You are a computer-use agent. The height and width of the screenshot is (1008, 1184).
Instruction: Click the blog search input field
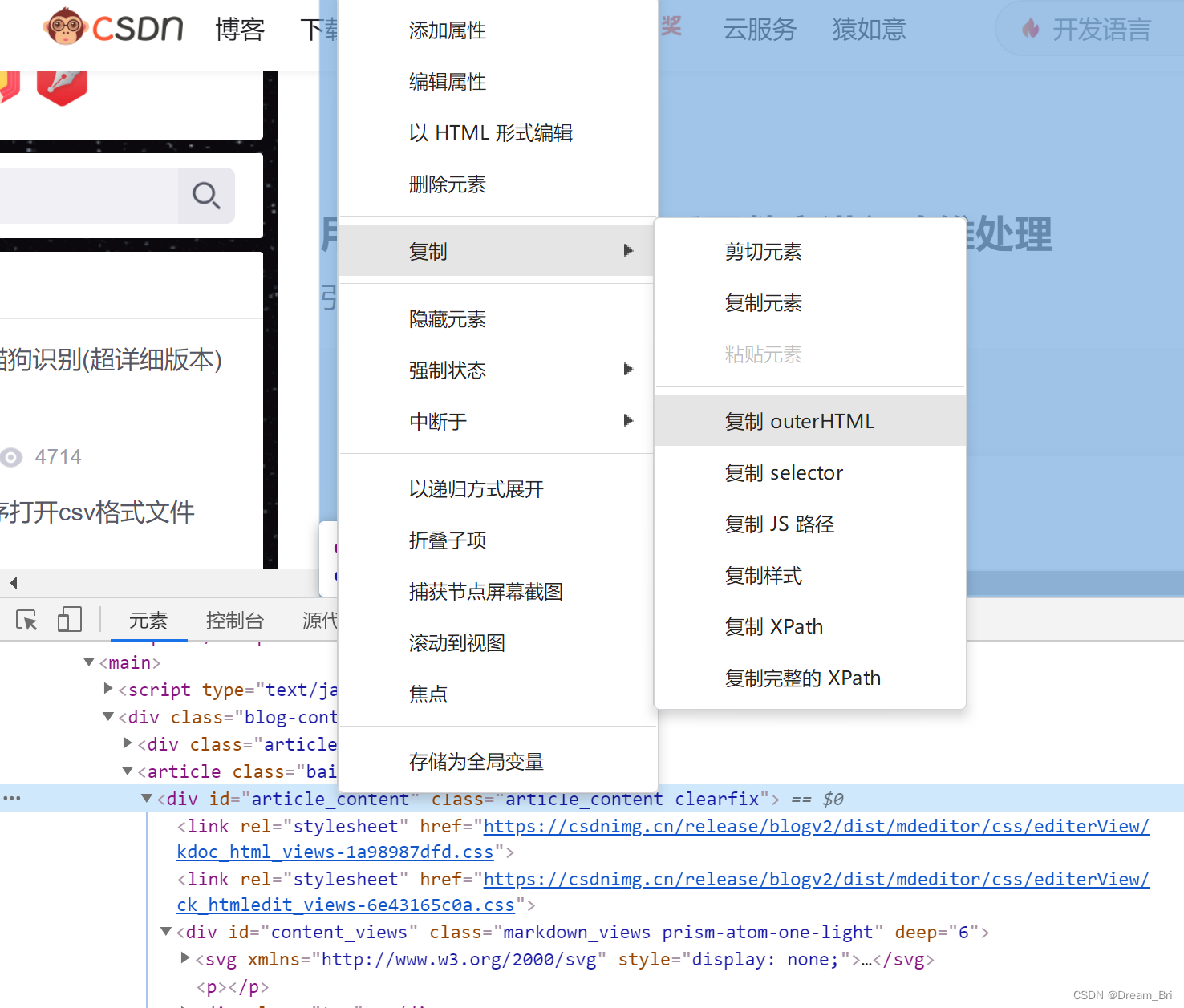[x=88, y=196]
